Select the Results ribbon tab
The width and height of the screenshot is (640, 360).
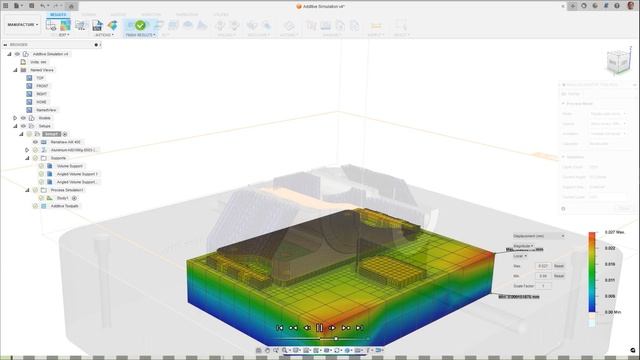pos(58,14)
